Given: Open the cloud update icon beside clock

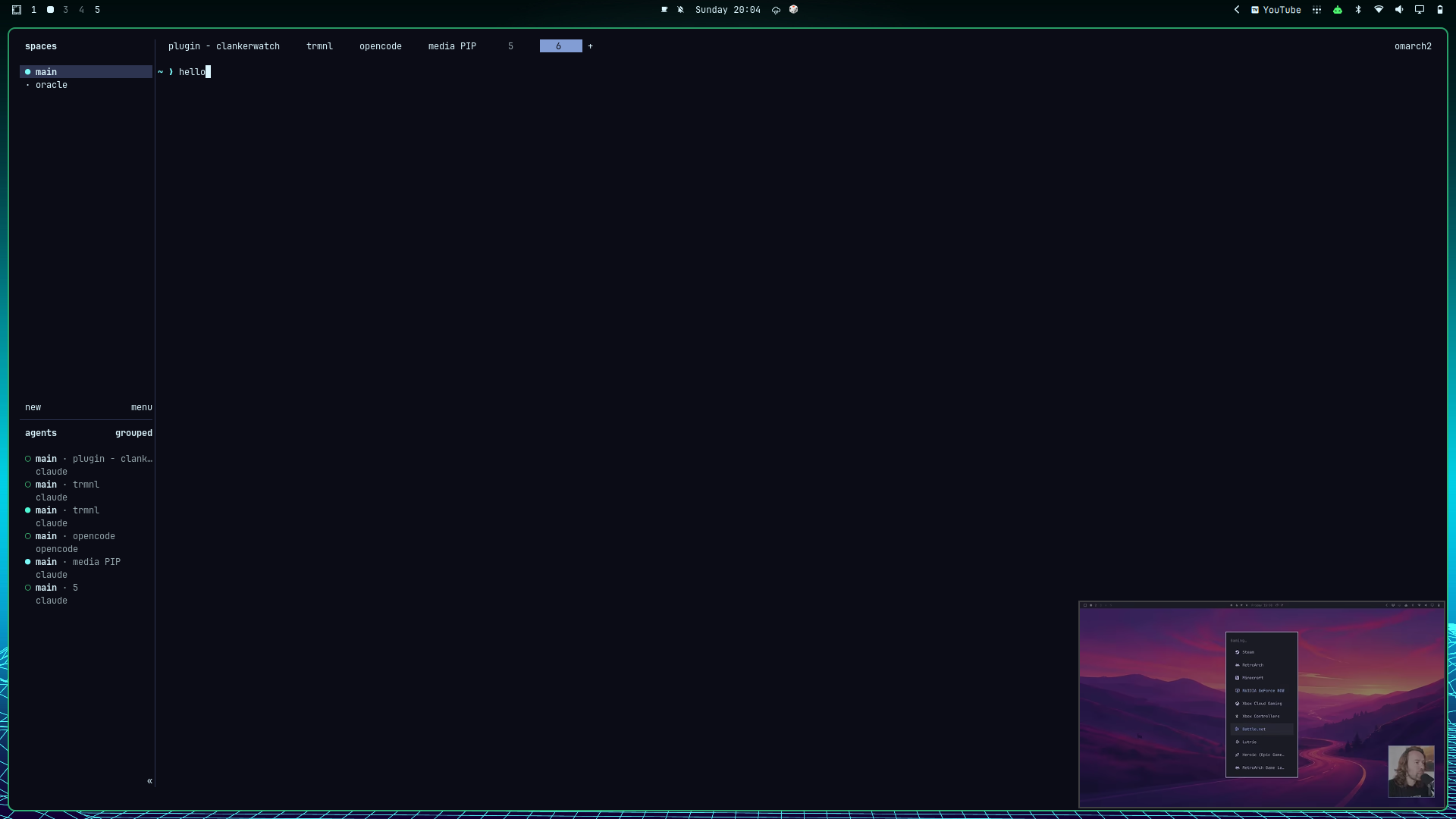Looking at the screenshot, I should tap(776, 10).
